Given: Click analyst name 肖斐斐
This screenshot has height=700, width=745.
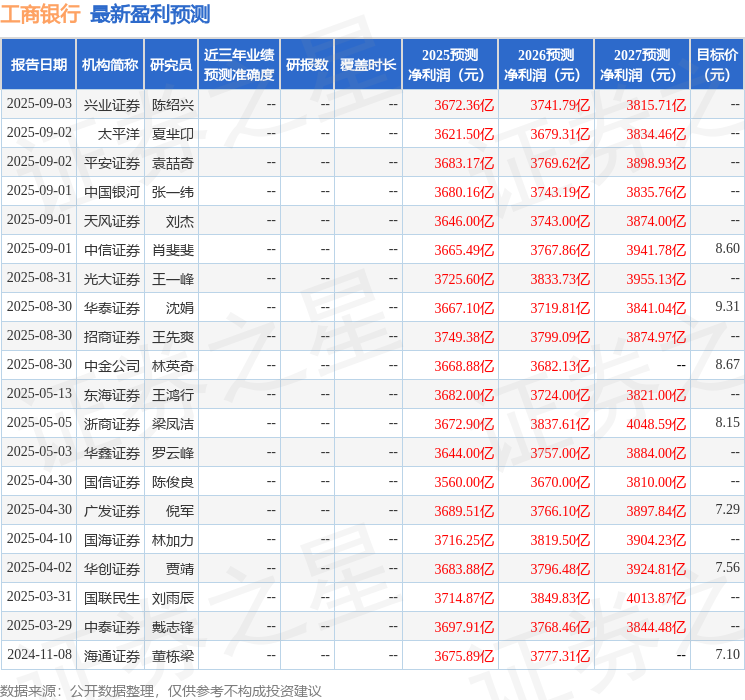Looking at the screenshot, I should pyautogui.click(x=172, y=250).
